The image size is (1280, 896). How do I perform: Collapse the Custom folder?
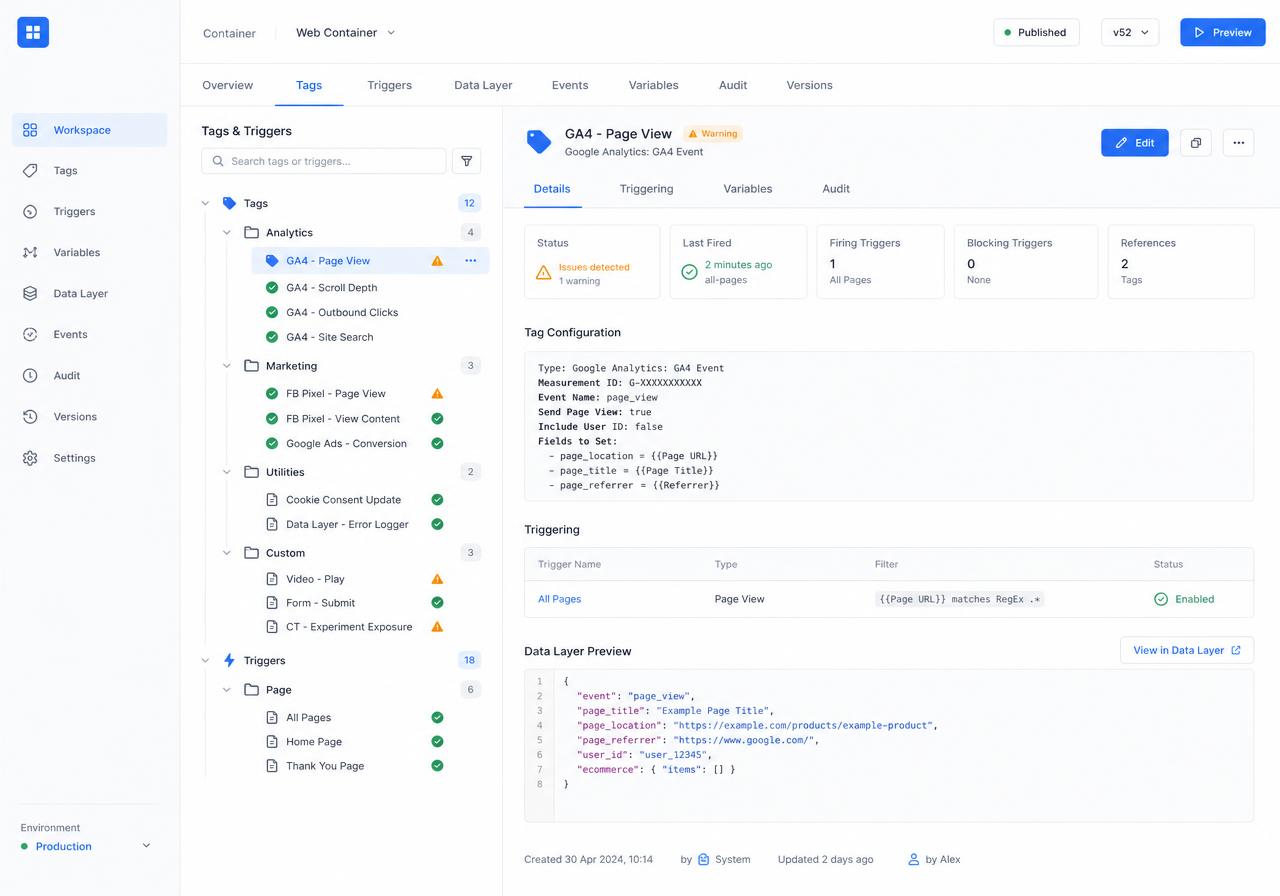[x=227, y=553]
